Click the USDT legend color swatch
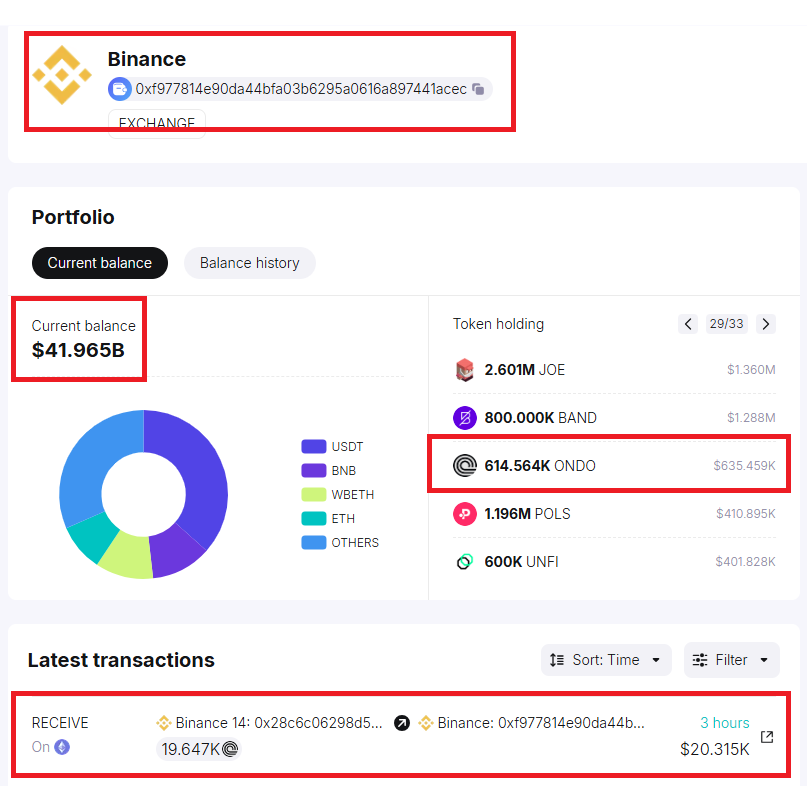The height and width of the screenshot is (786, 807). (x=313, y=446)
